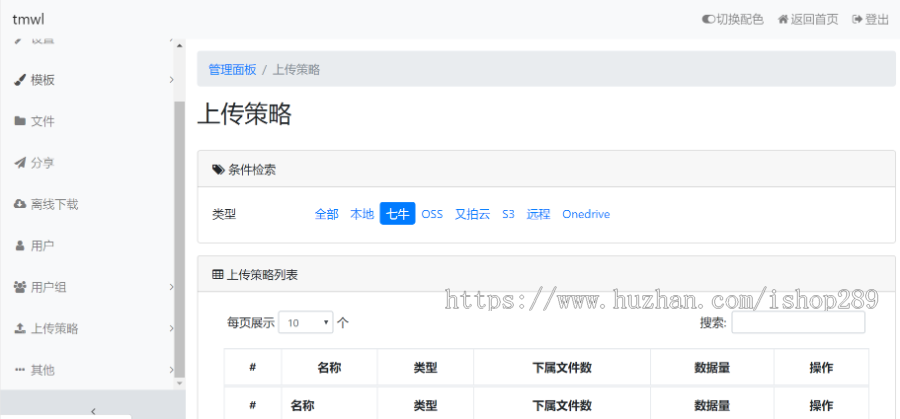Click the ellipsis icon beside 其他

20,370
